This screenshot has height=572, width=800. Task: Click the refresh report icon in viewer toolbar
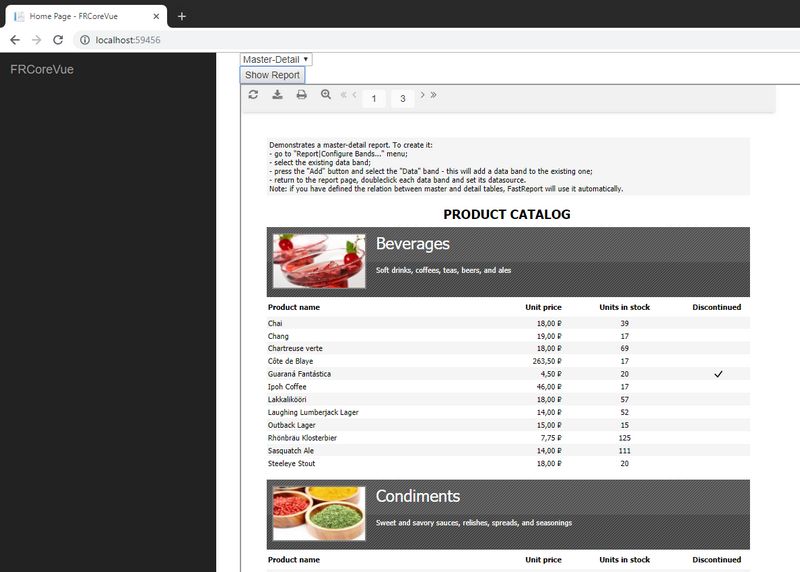(254, 95)
